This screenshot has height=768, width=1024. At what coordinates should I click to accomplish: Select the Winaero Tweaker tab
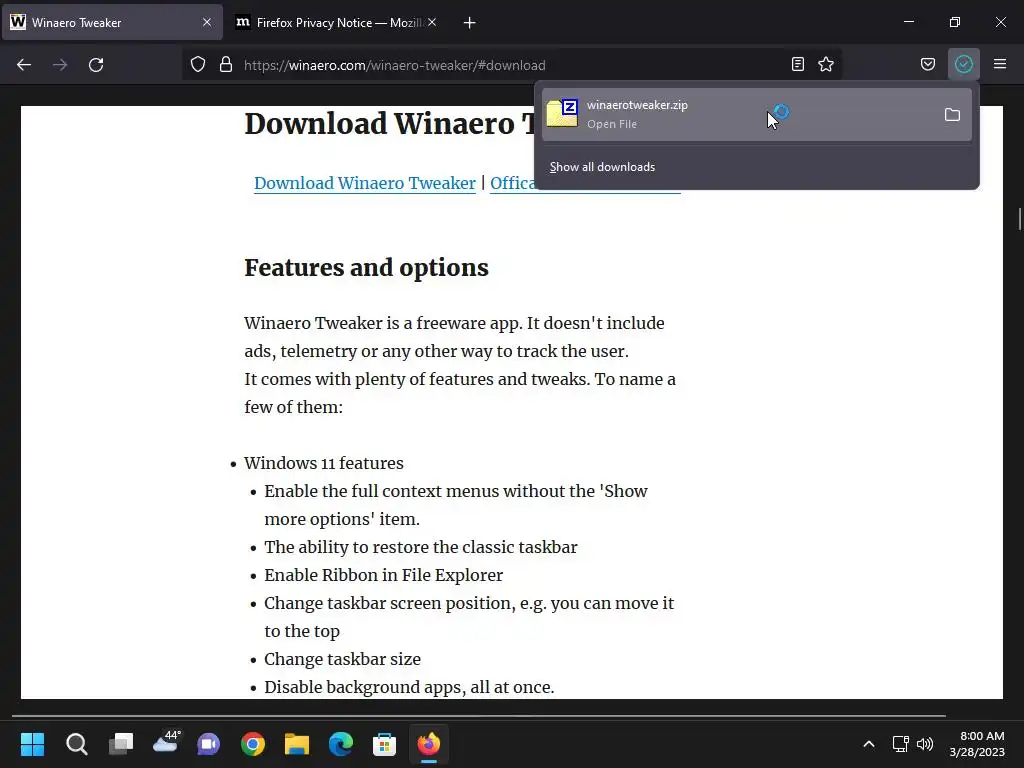click(x=112, y=23)
